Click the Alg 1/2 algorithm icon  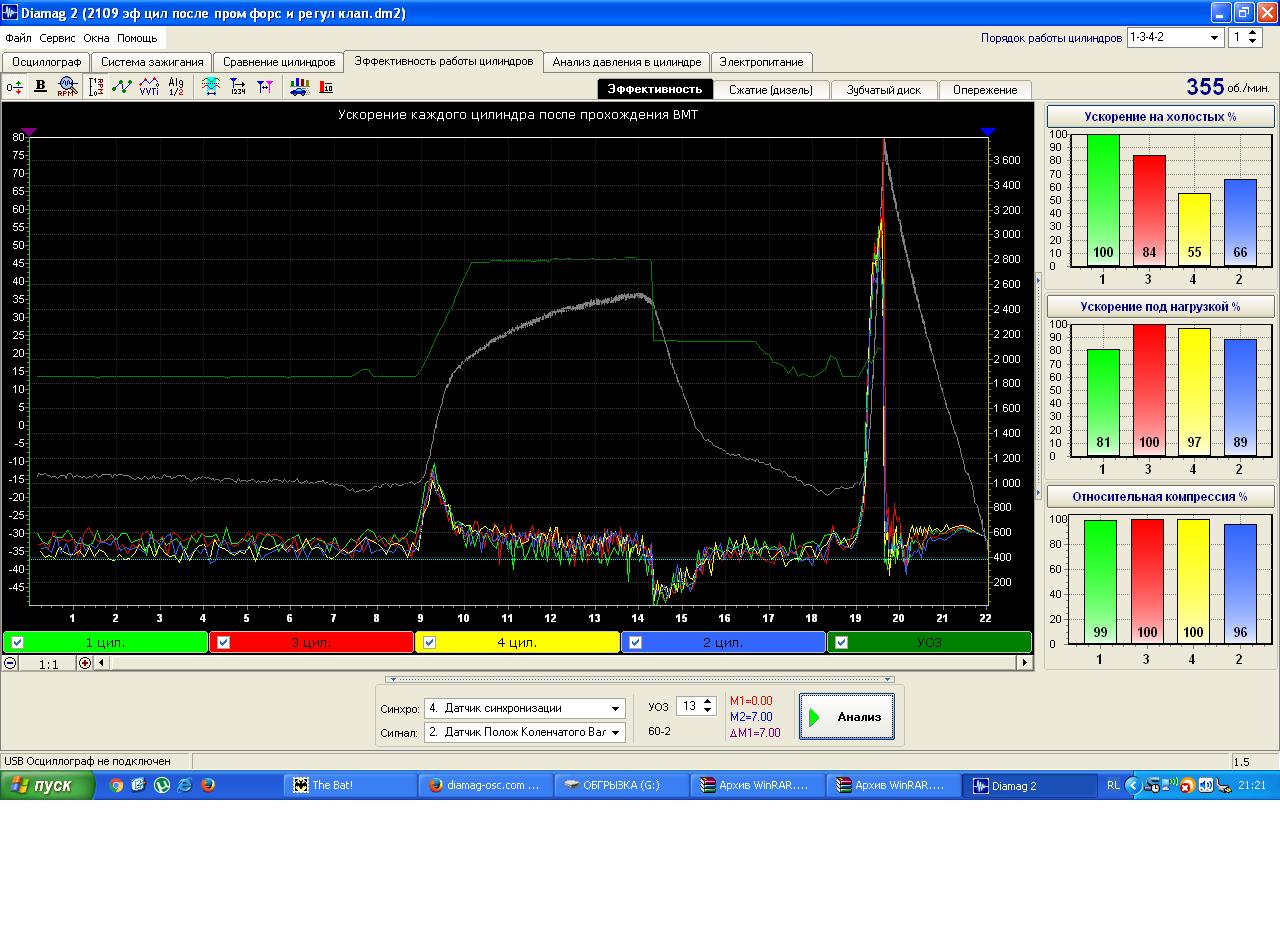[x=176, y=87]
